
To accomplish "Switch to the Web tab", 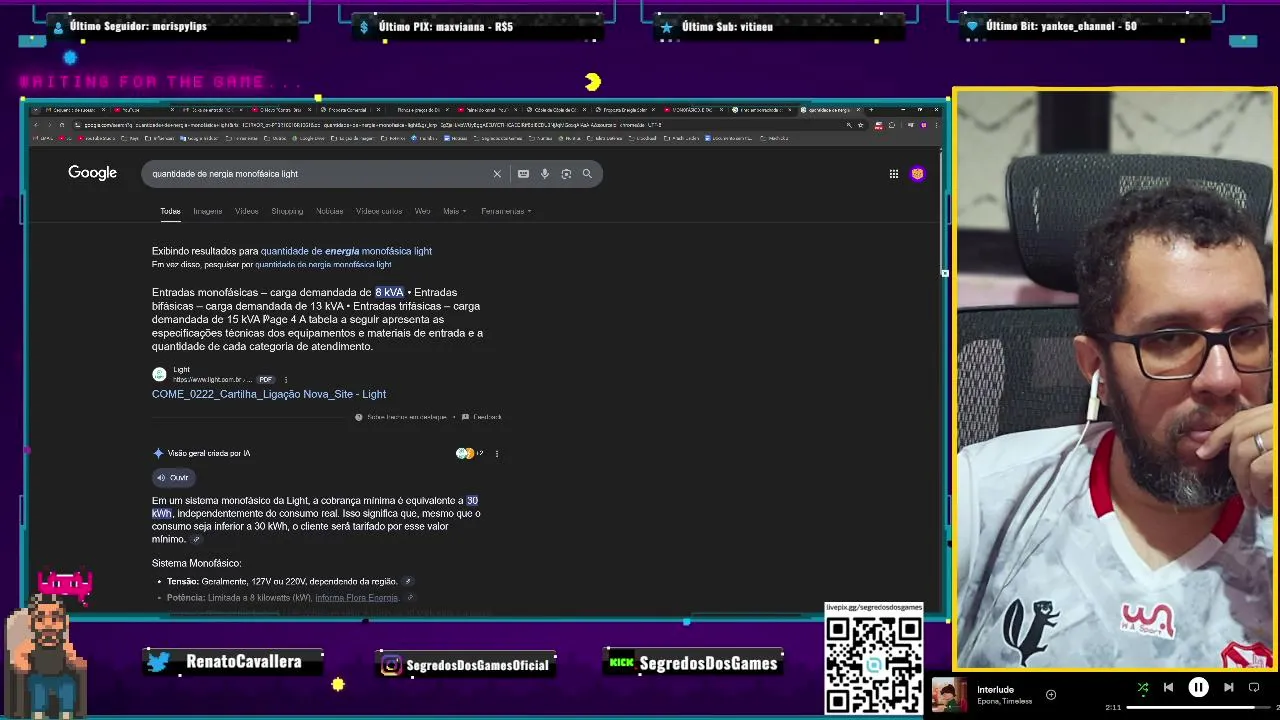I will (422, 211).
